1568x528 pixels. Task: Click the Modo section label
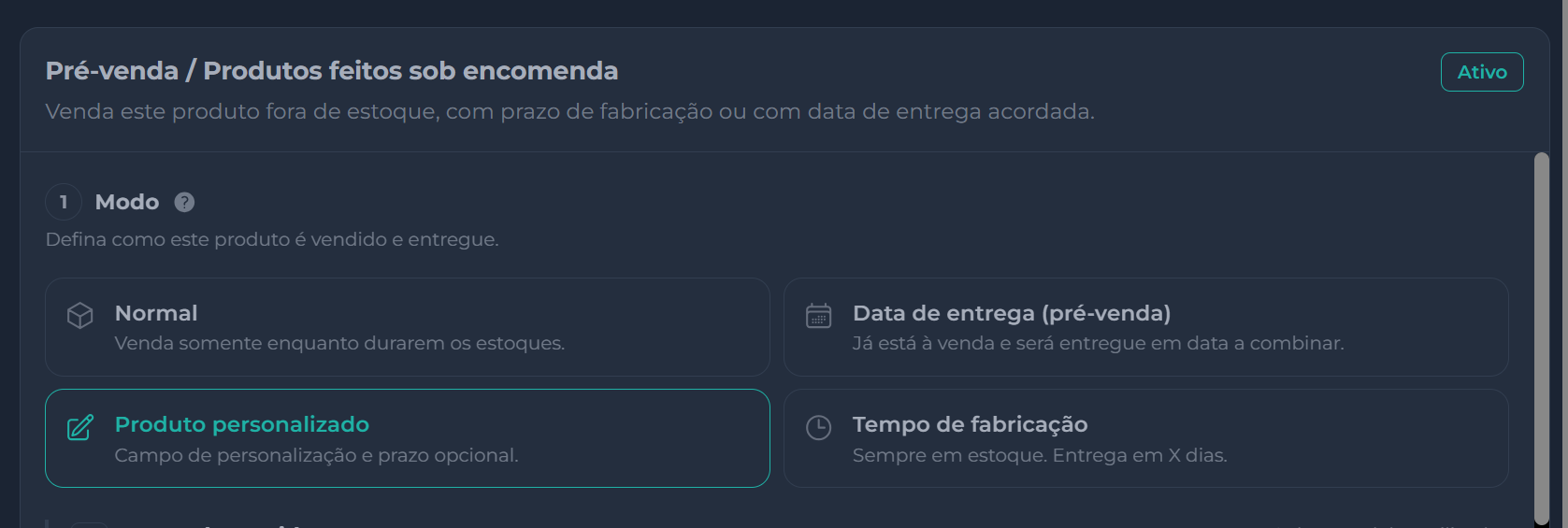pos(127,202)
